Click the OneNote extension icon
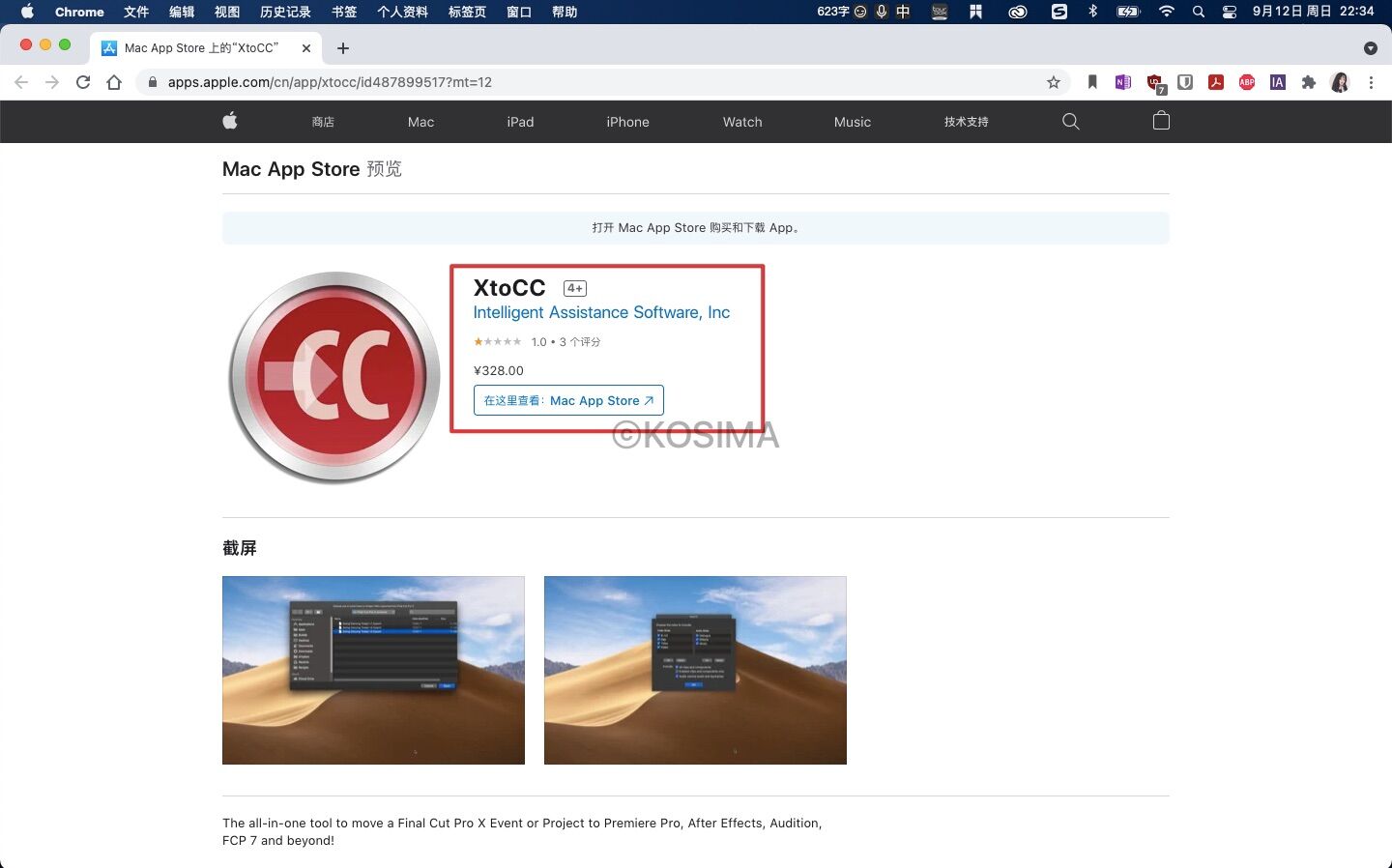 click(x=1122, y=82)
